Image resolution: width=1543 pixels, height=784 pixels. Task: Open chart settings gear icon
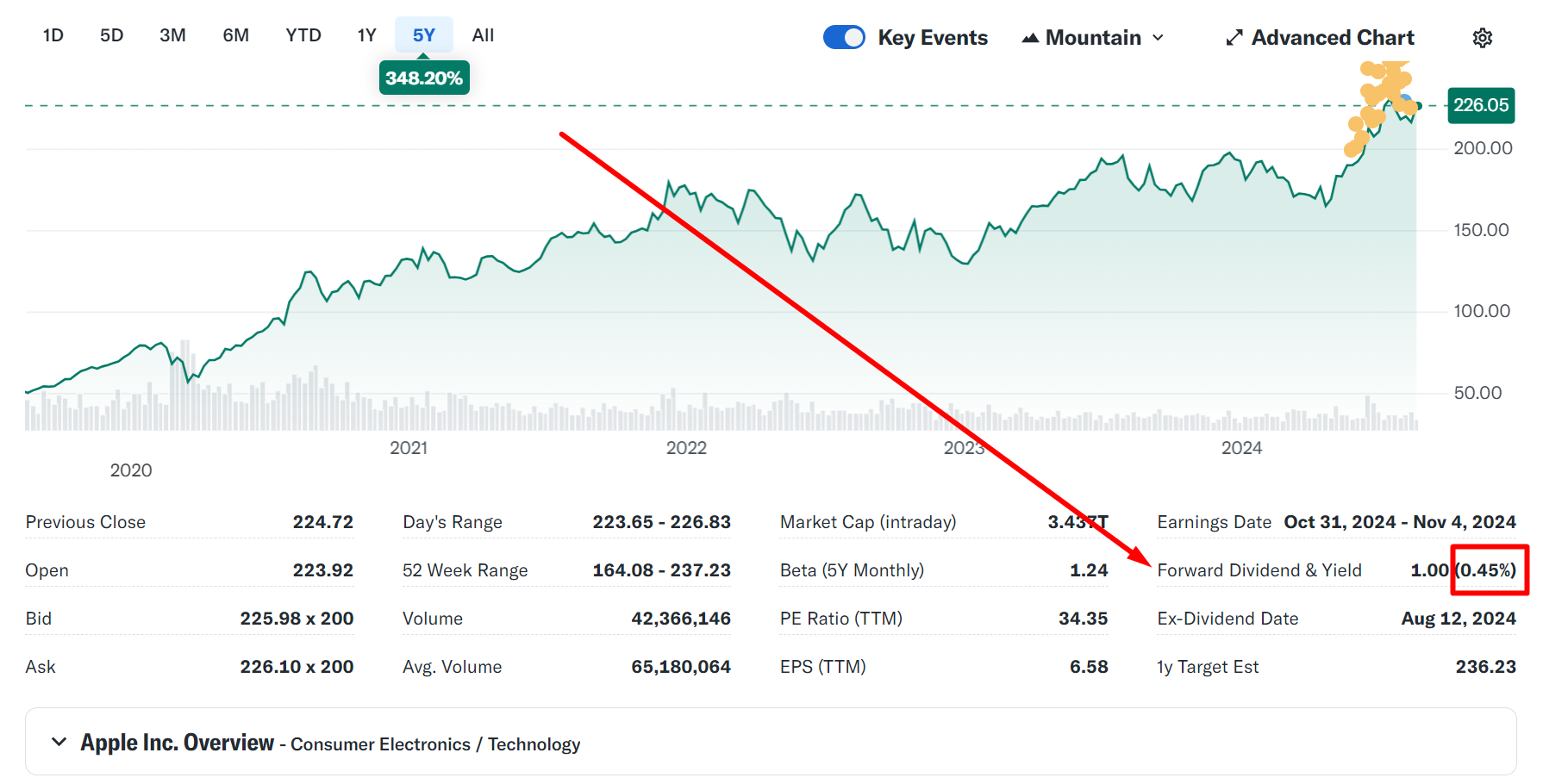tap(1482, 38)
